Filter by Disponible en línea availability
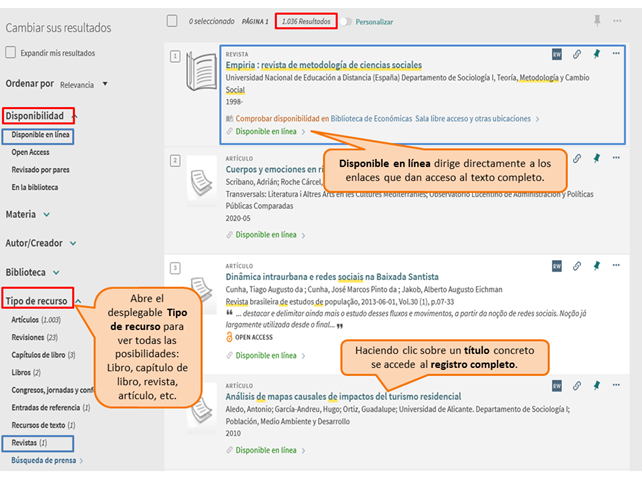Screen dimensions: 642x479 (41, 135)
